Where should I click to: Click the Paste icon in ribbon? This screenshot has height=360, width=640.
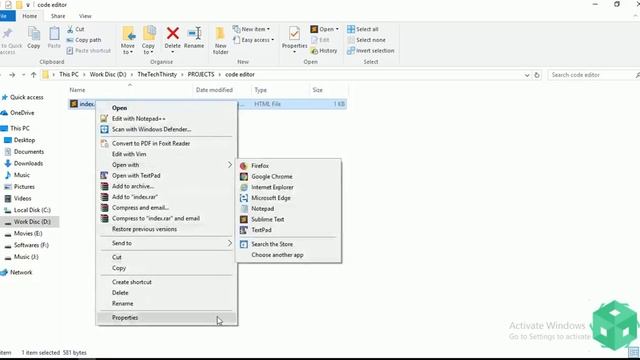(x=54, y=34)
